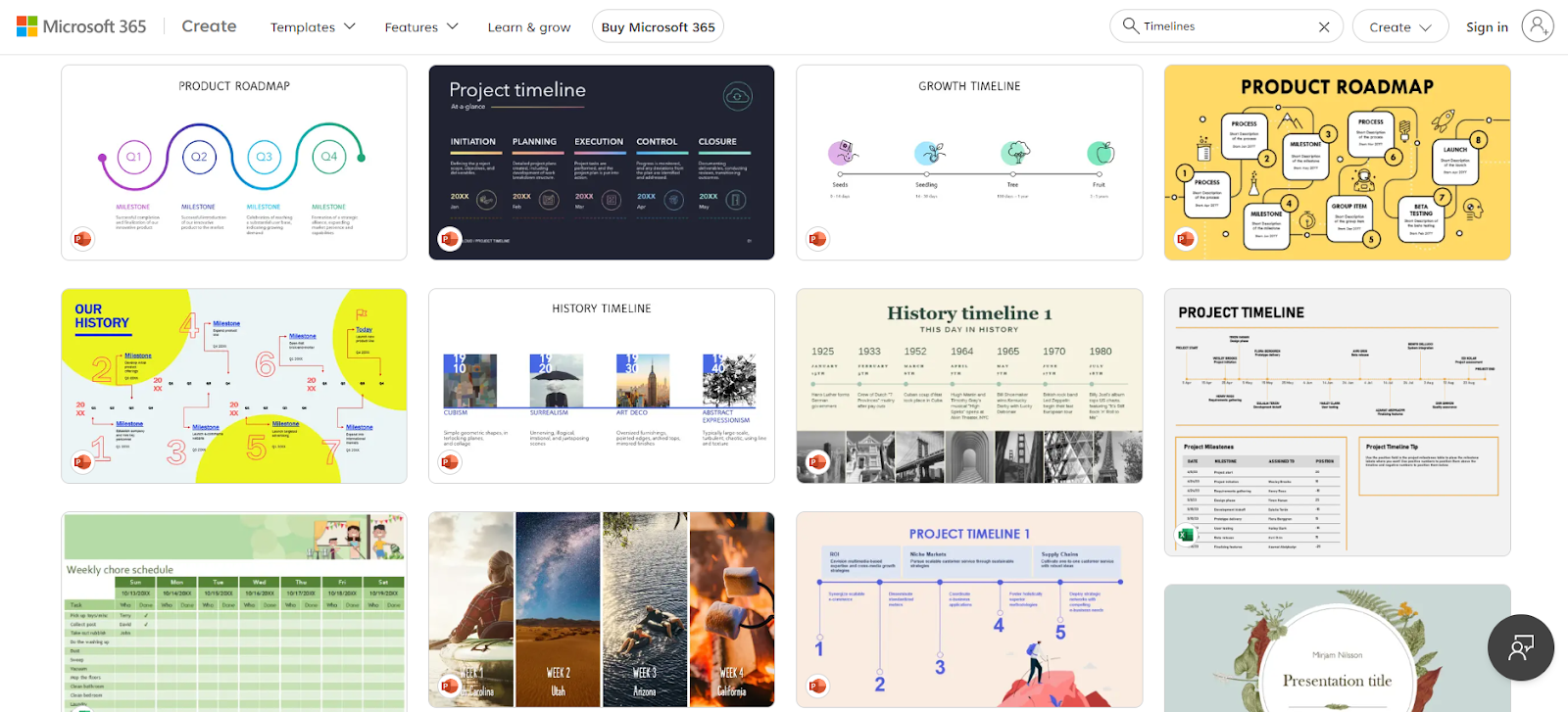Click PowerPoint icon on History Timeline card
Image resolution: width=1568 pixels, height=712 pixels.
pyautogui.click(x=450, y=461)
